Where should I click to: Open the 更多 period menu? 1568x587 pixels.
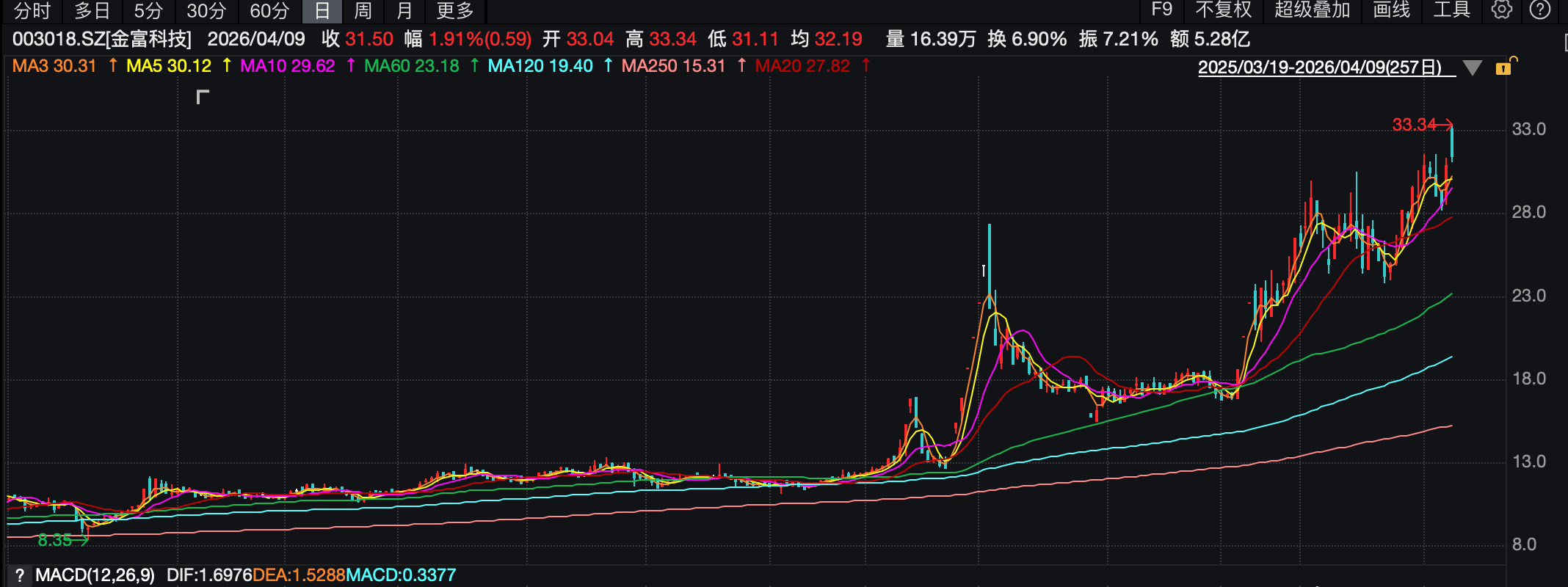(x=455, y=11)
